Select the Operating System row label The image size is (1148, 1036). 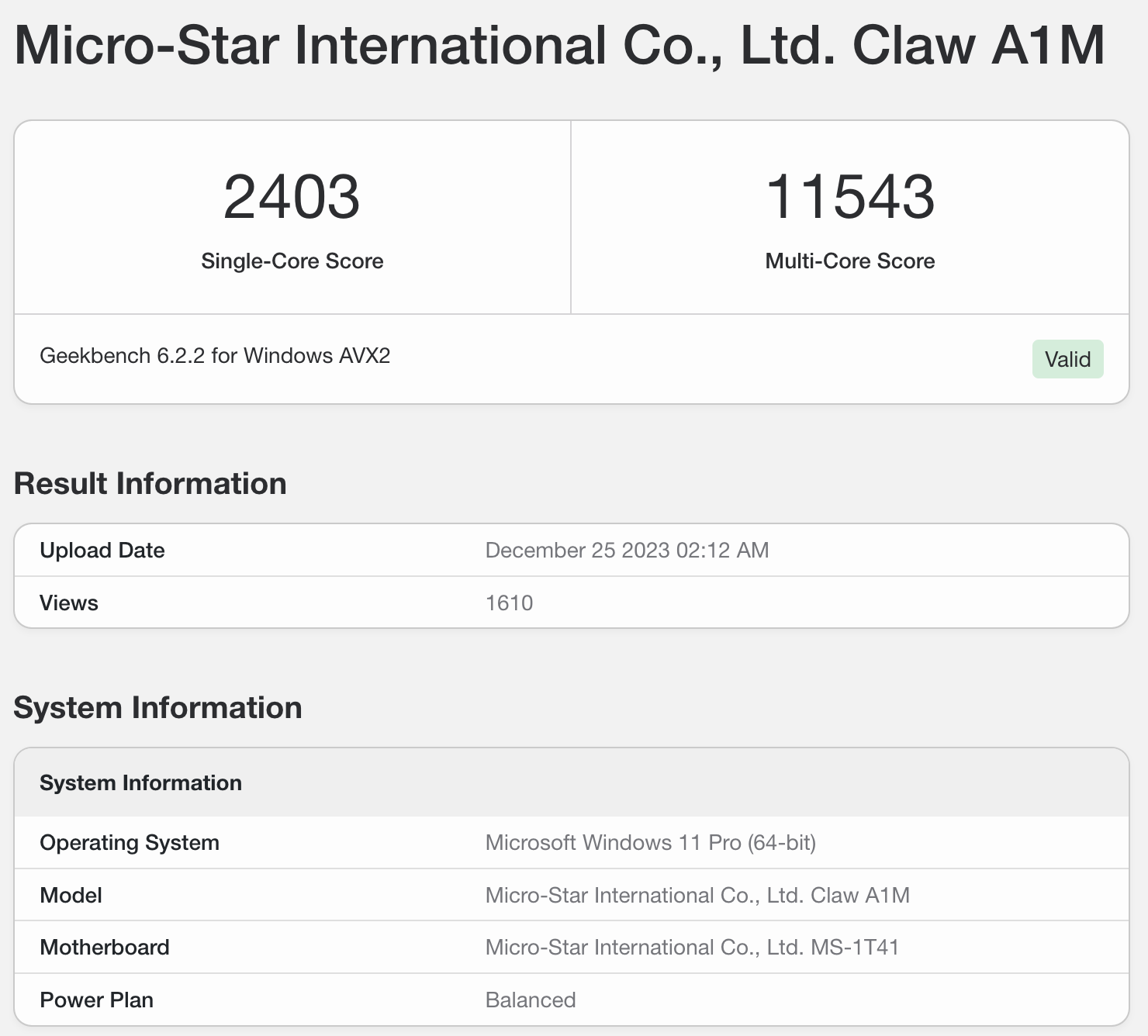click(x=130, y=843)
